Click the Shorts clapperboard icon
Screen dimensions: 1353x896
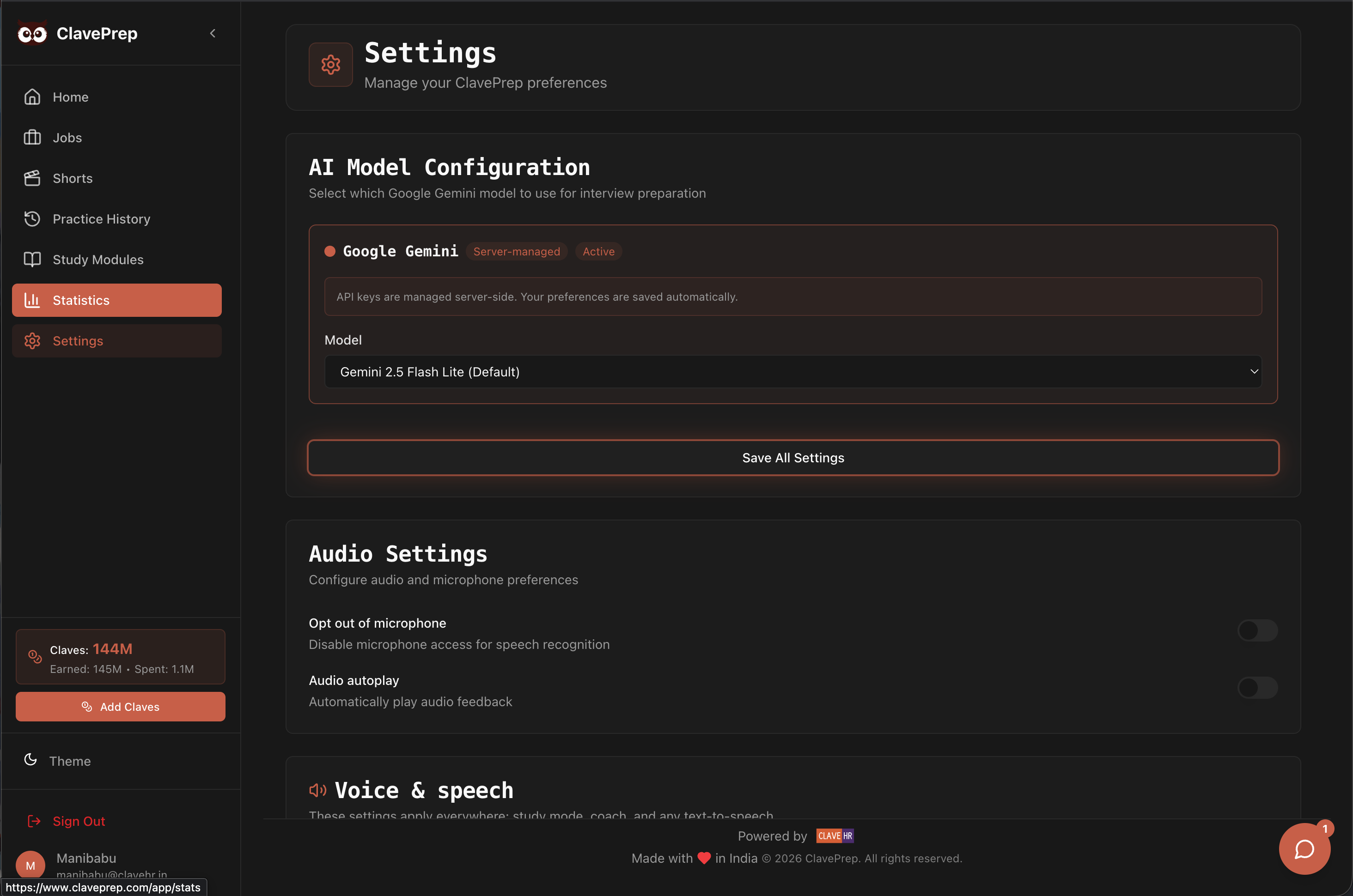click(x=32, y=178)
